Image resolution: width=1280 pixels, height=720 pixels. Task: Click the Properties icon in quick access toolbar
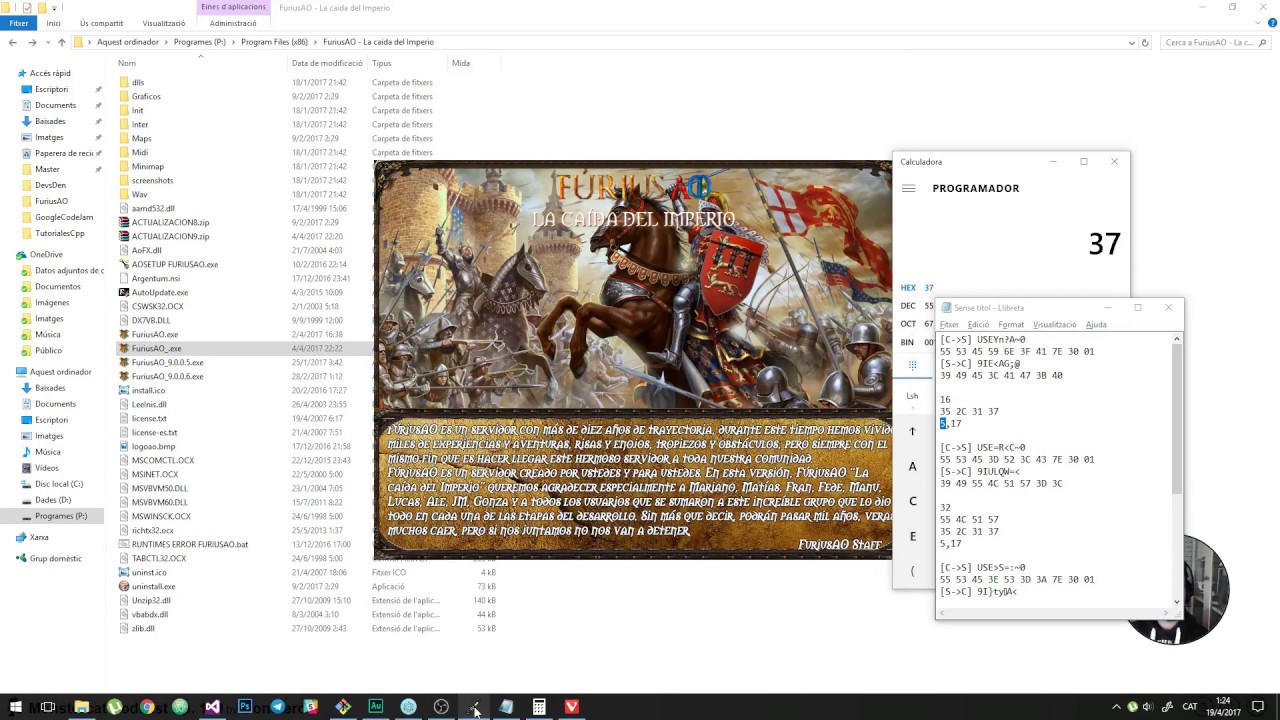coord(27,7)
